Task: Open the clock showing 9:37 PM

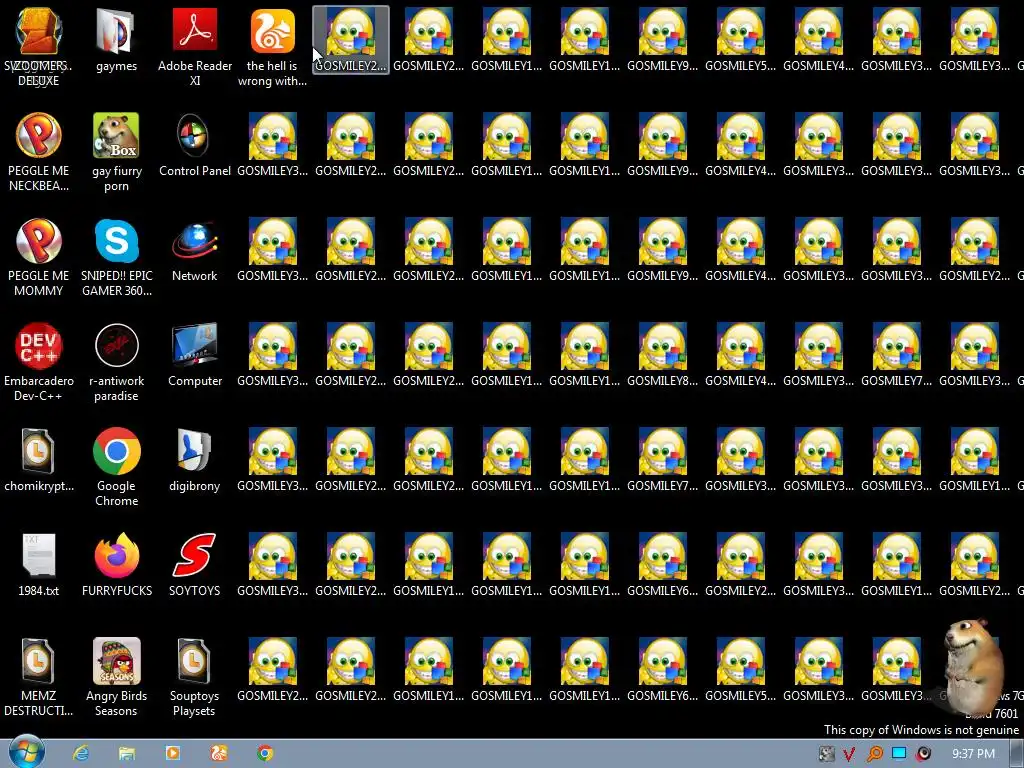Action: point(973,754)
